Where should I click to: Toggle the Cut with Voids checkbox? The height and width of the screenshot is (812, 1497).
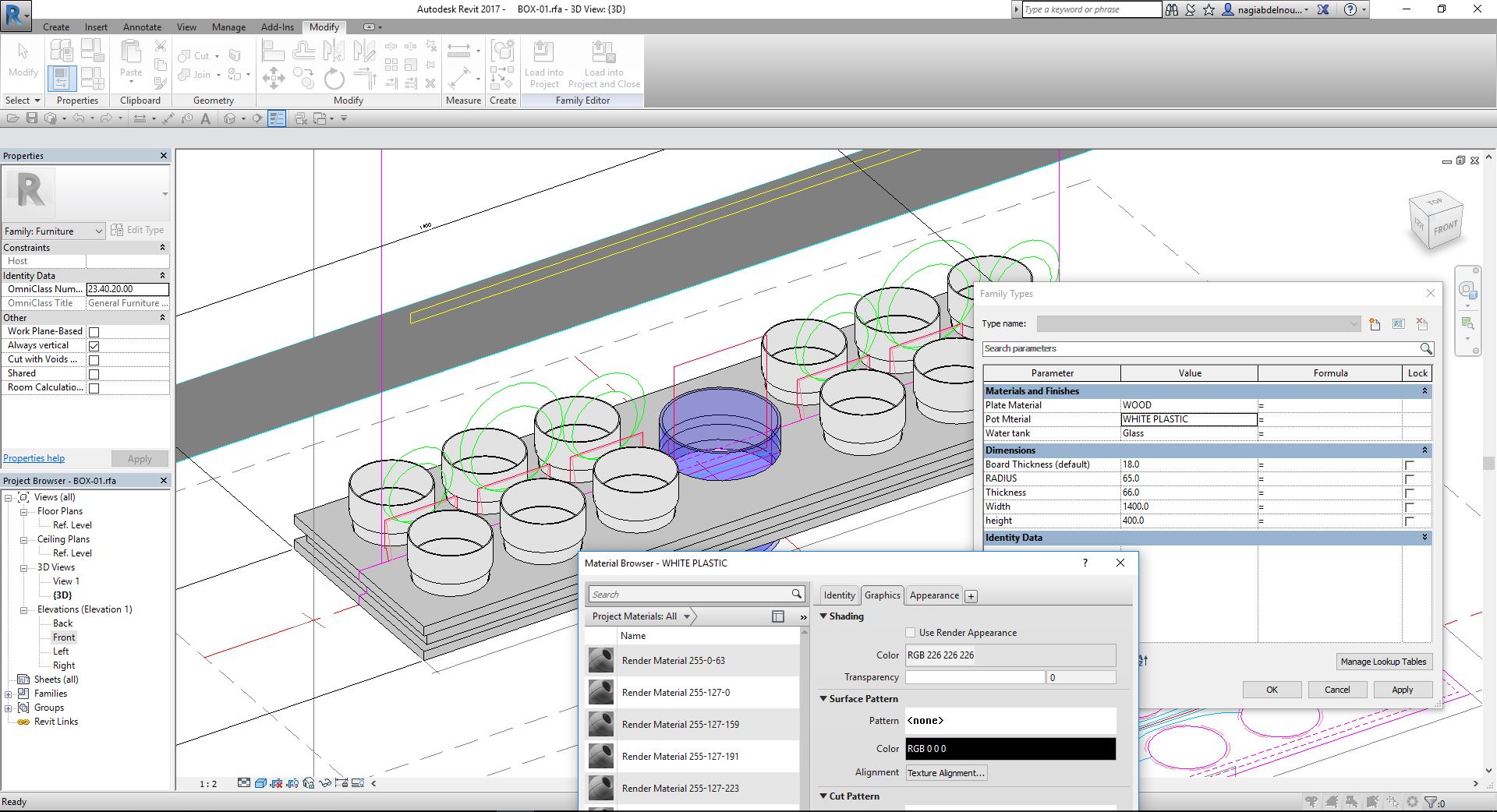pyautogui.click(x=94, y=360)
